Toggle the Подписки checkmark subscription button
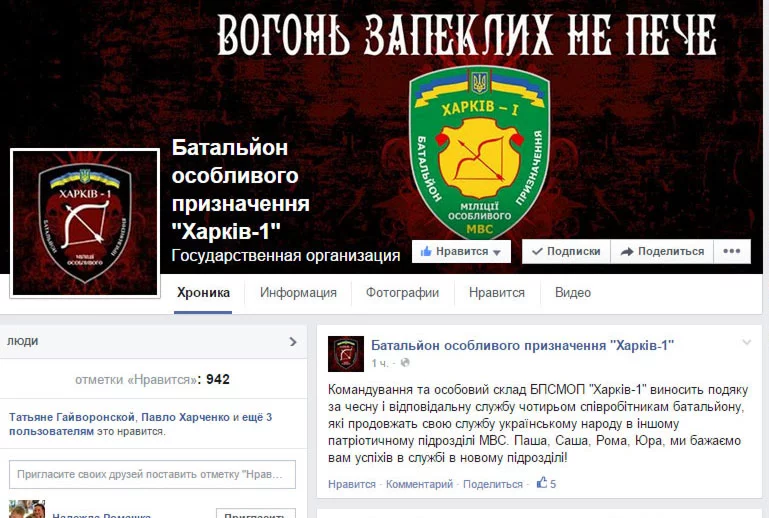 pyautogui.click(x=566, y=252)
